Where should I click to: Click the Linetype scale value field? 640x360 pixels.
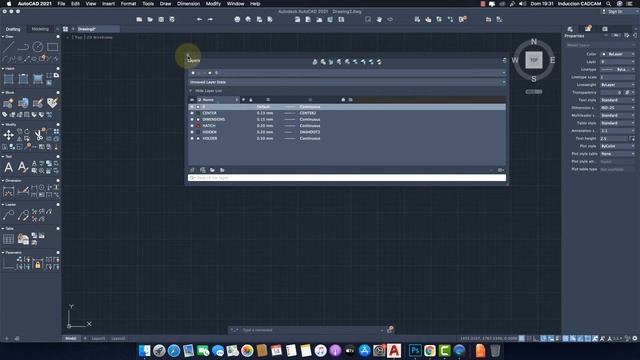click(x=618, y=77)
